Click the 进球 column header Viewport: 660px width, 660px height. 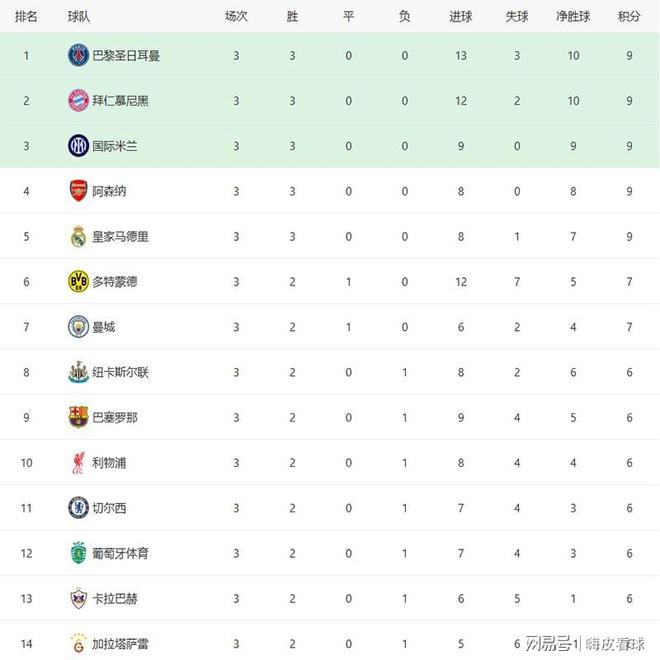[460, 16]
